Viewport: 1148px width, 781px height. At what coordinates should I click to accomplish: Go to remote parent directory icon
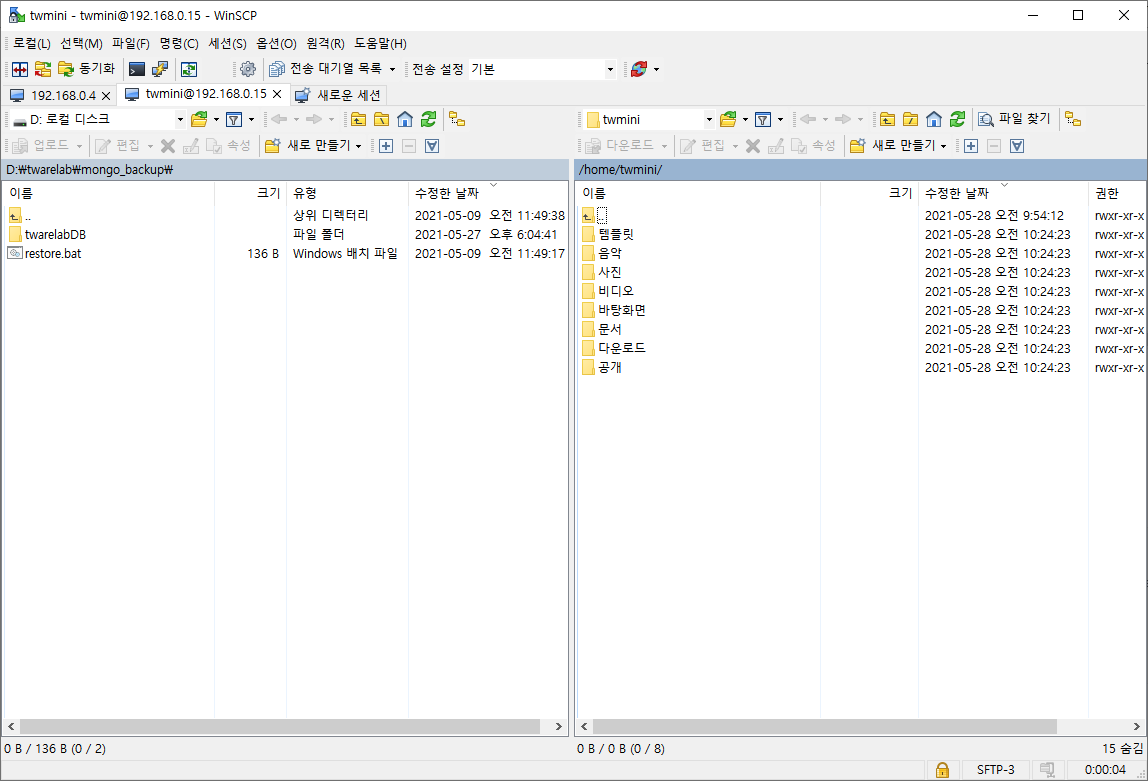[x=887, y=119]
